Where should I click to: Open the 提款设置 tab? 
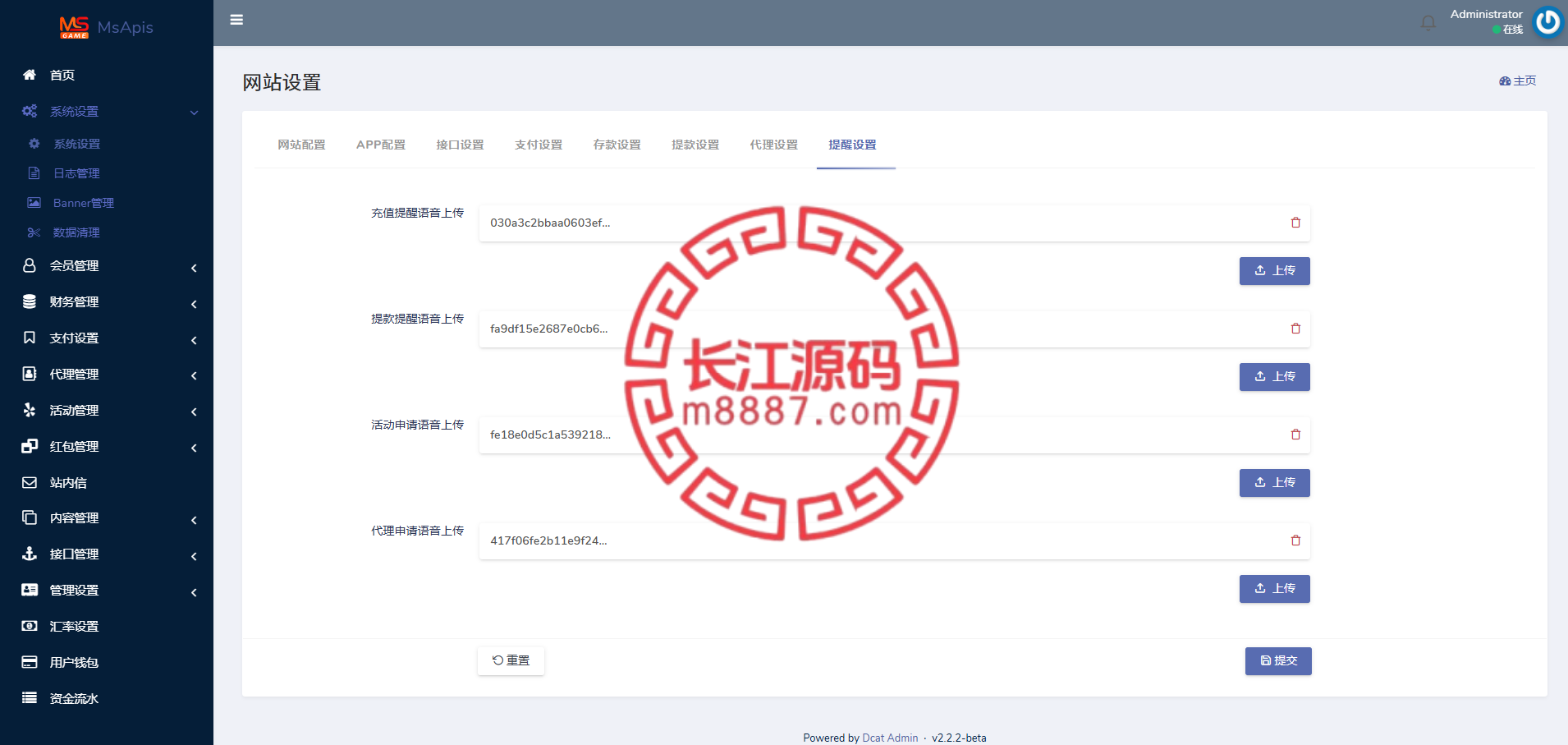pos(695,145)
